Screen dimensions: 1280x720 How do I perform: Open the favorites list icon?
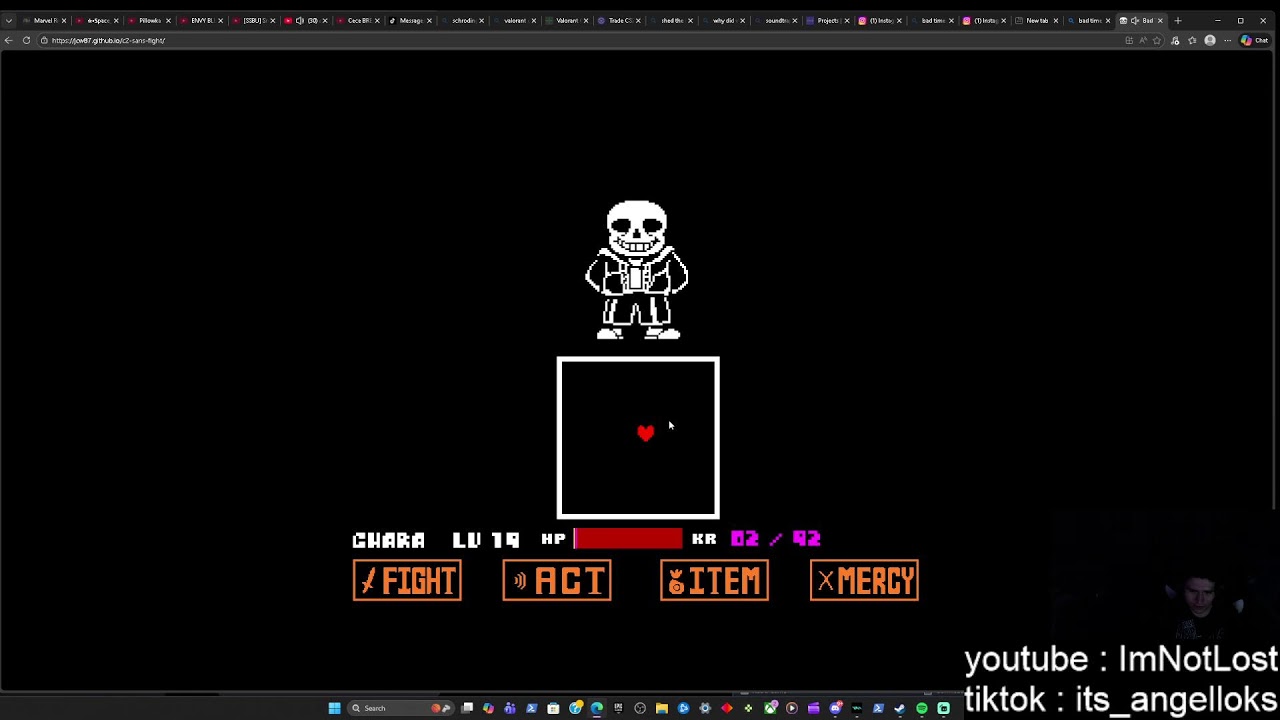(1191, 40)
